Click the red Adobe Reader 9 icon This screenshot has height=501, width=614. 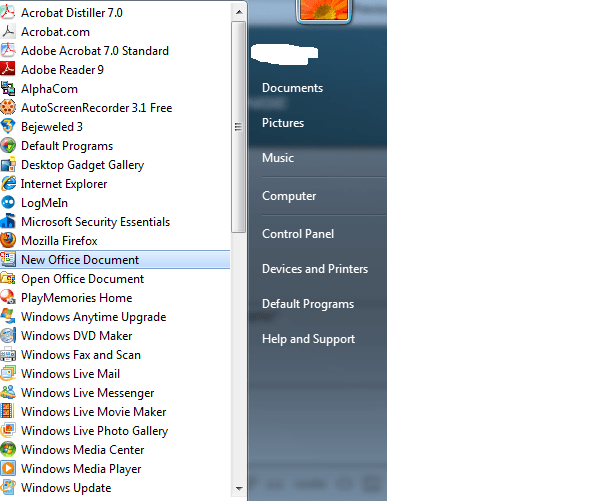click(8, 69)
